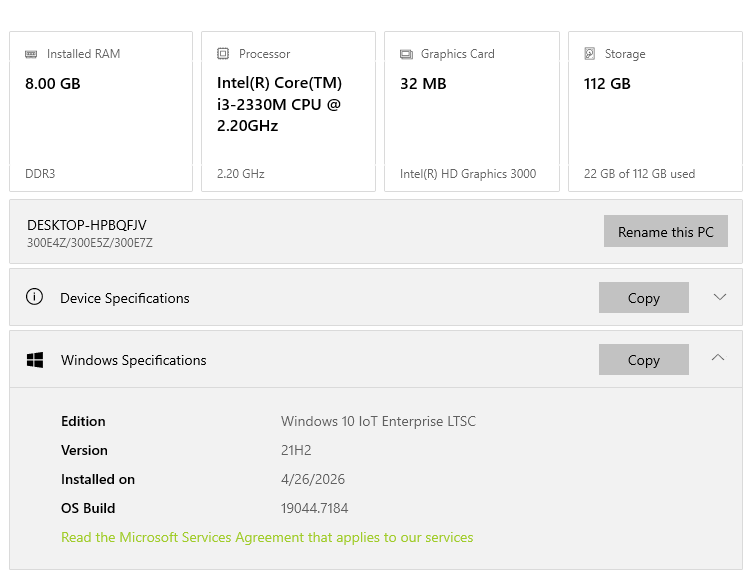Select the 112 GB storage value

tap(607, 84)
